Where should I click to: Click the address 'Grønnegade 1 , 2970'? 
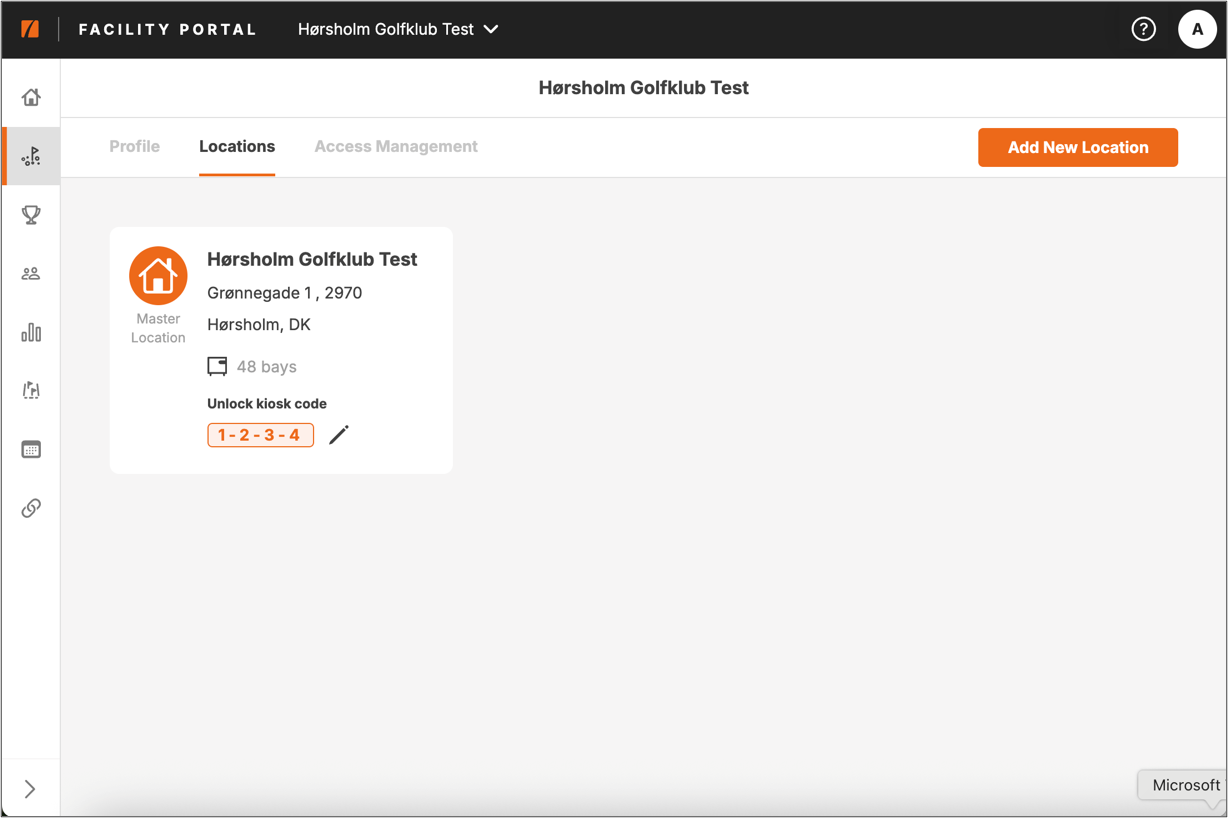tap(285, 293)
